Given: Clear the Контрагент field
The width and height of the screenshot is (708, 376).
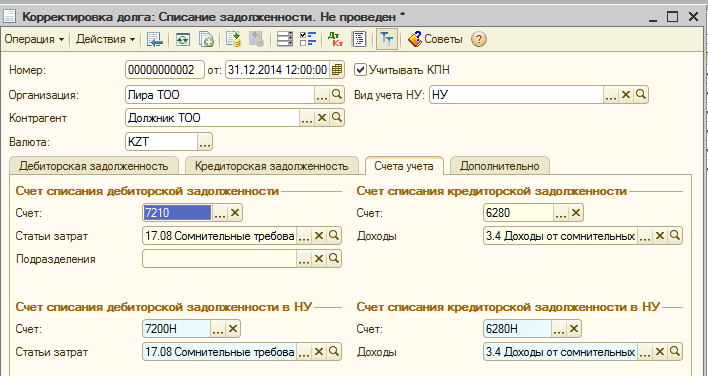Looking at the screenshot, I should 321,118.
